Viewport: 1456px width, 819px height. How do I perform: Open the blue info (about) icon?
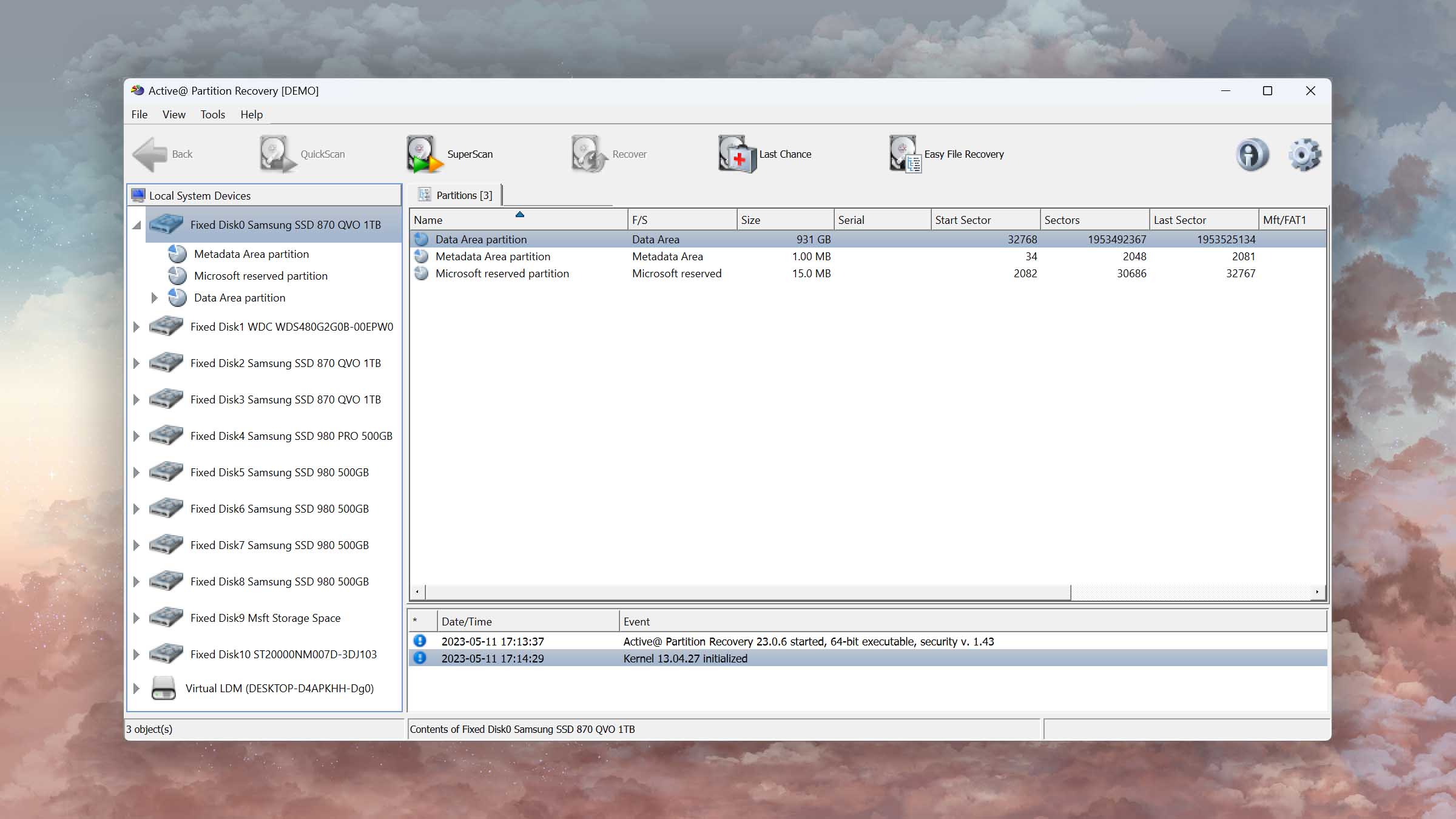click(1252, 154)
